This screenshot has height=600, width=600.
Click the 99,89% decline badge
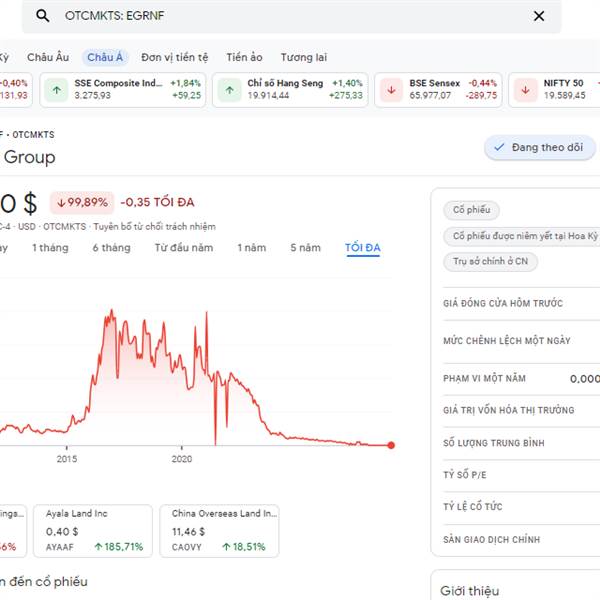click(x=82, y=202)
